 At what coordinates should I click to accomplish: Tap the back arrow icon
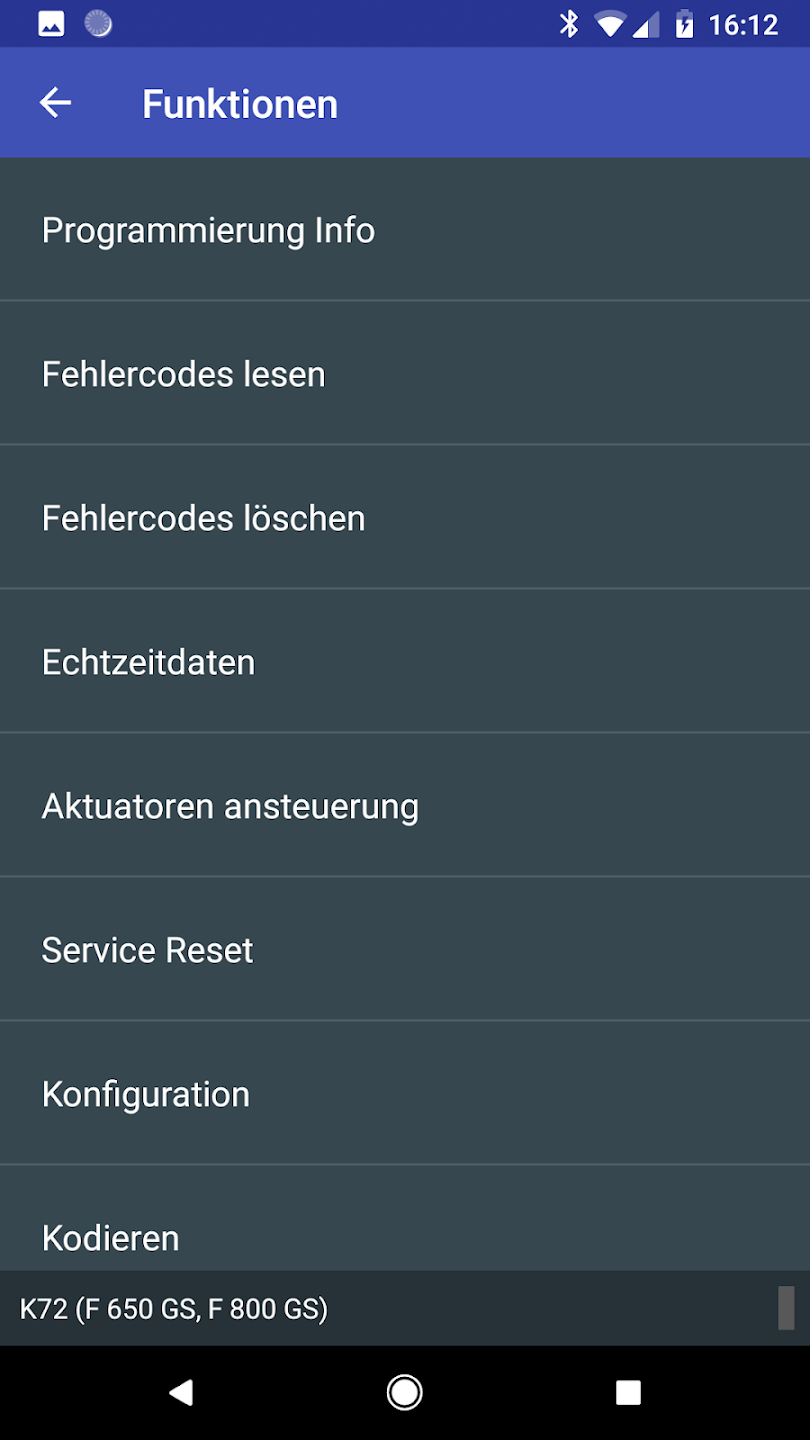[55, 103]
